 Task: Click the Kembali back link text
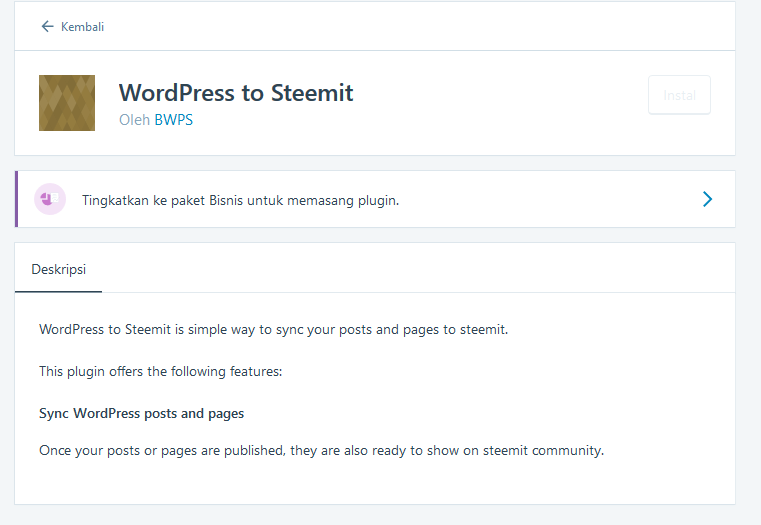82,27
